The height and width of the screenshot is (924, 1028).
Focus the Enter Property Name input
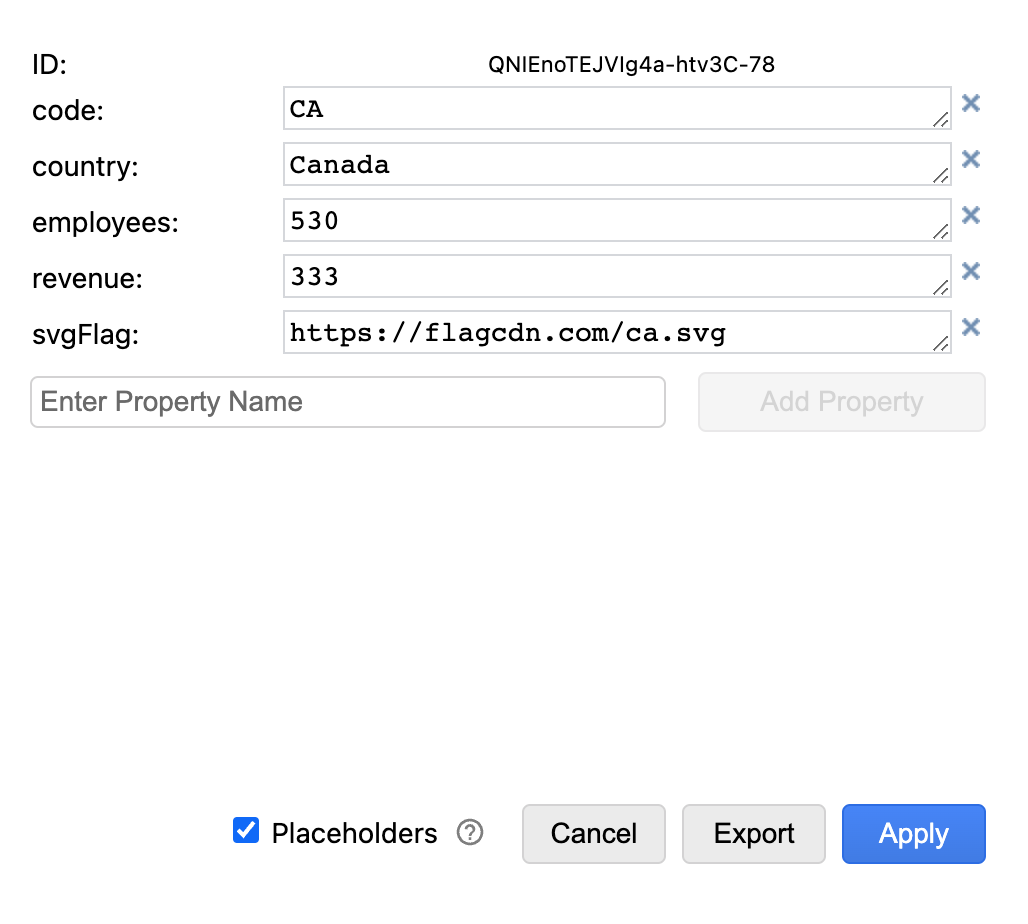pyautogui.click(x=347, y=402)
